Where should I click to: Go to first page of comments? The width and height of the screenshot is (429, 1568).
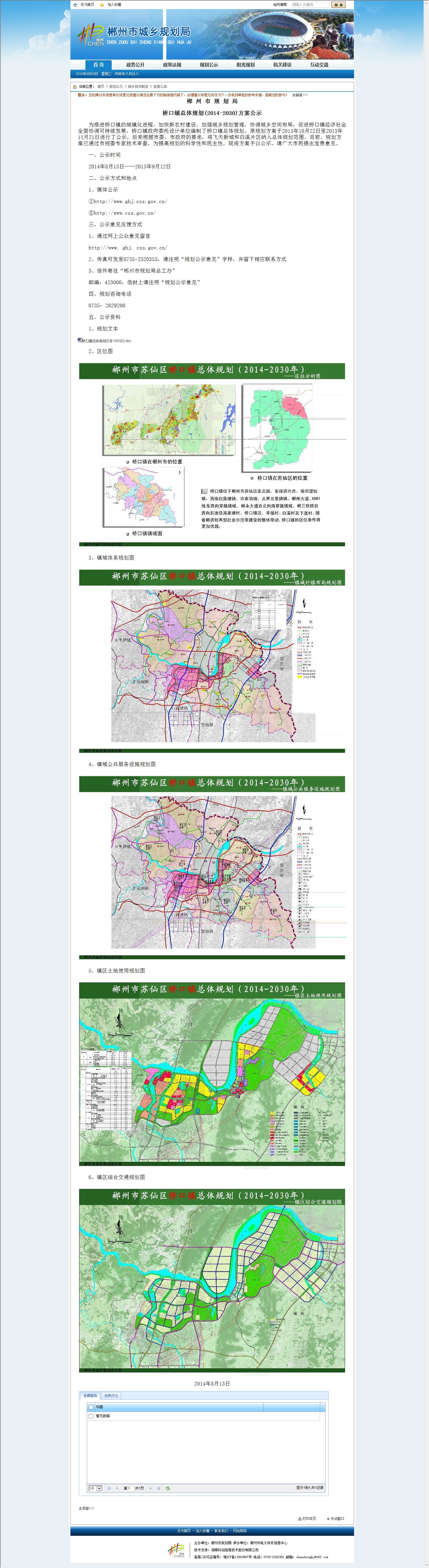click(109, 1488)
